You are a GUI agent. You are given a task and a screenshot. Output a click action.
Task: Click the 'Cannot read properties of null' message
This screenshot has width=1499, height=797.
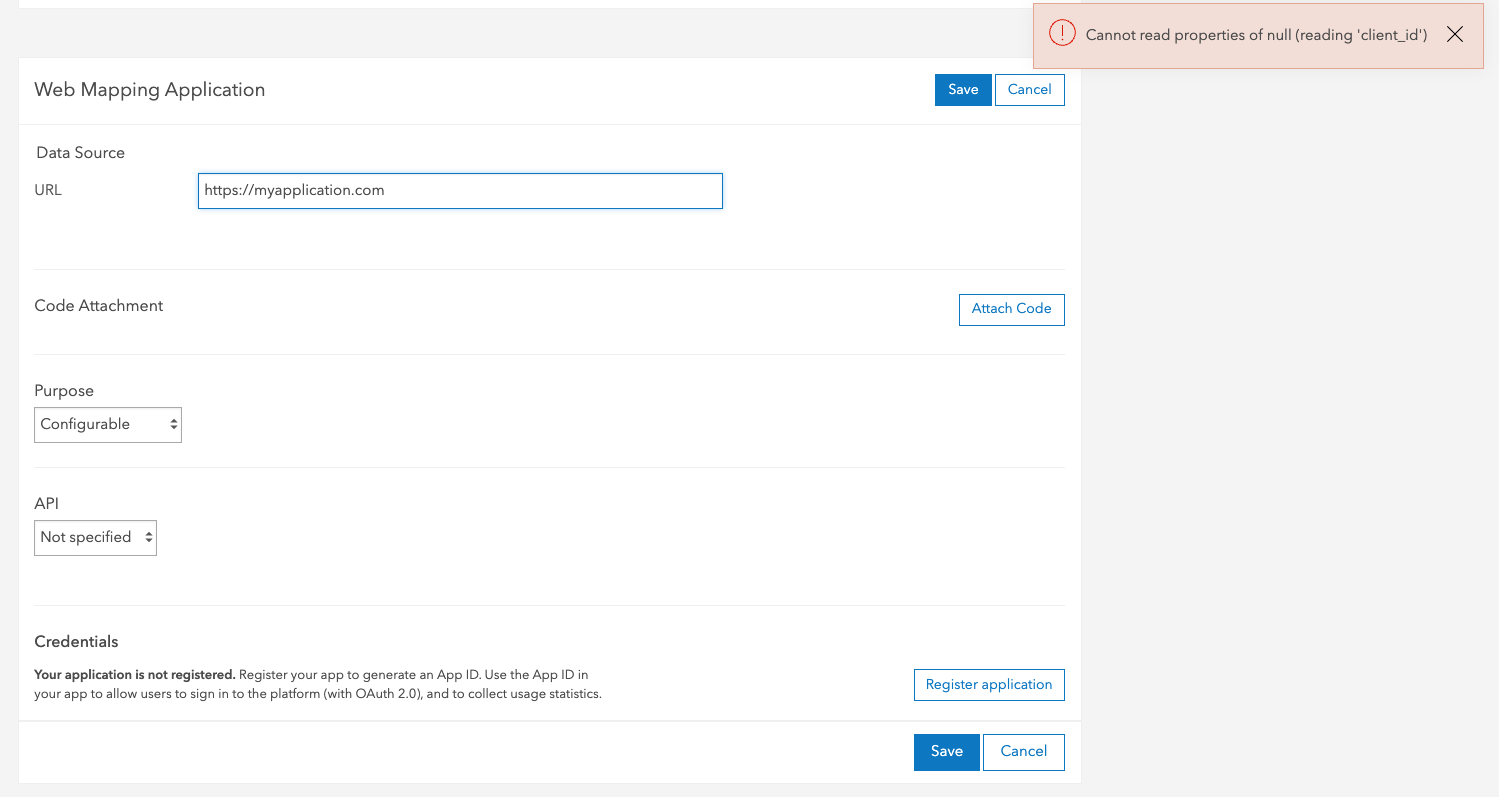click(1256, 35)
